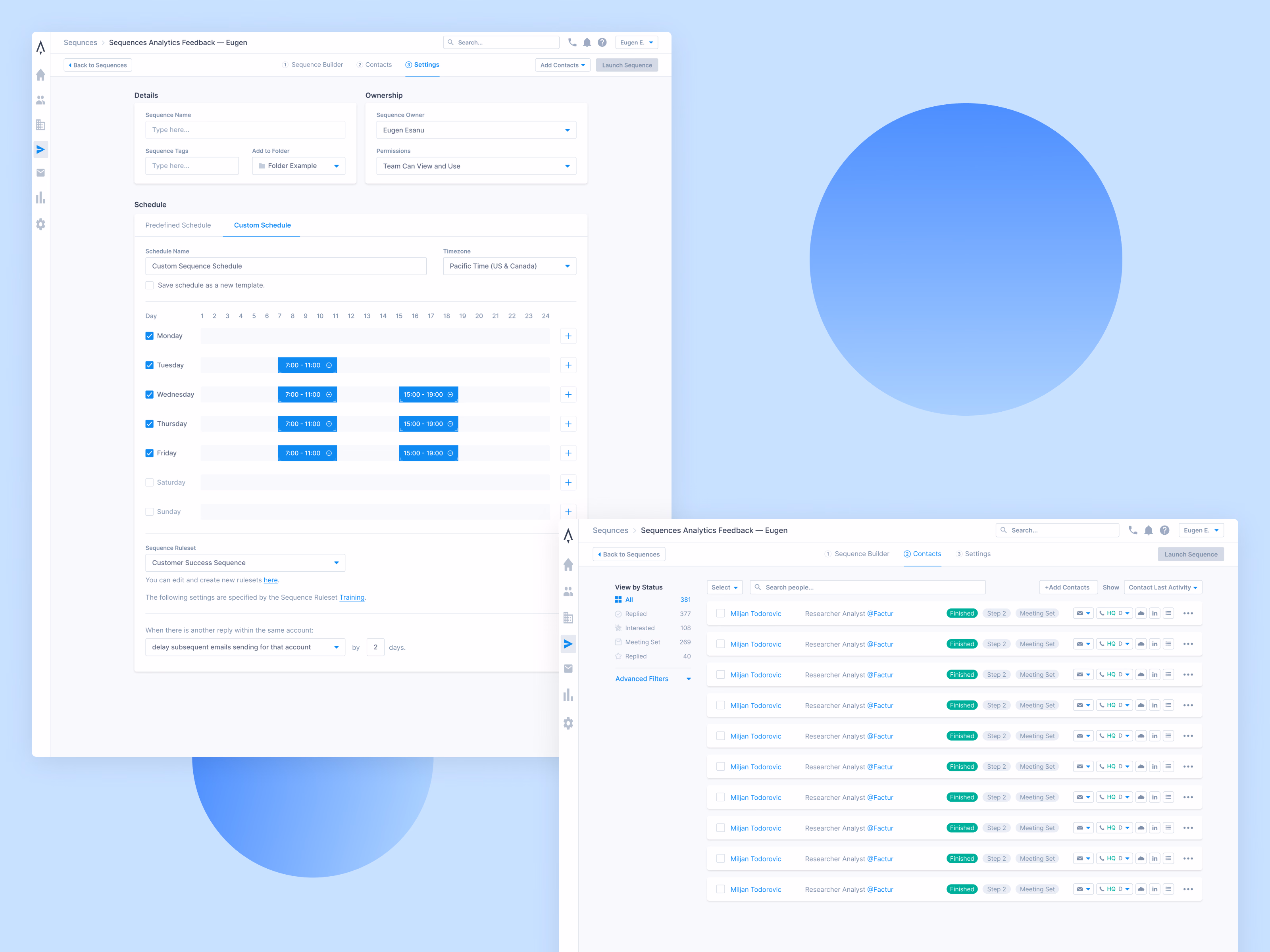Open people icon in Settings window sidebar
Image resolution: width=1270 pixels, height=952 pixels.
[40, 100]
